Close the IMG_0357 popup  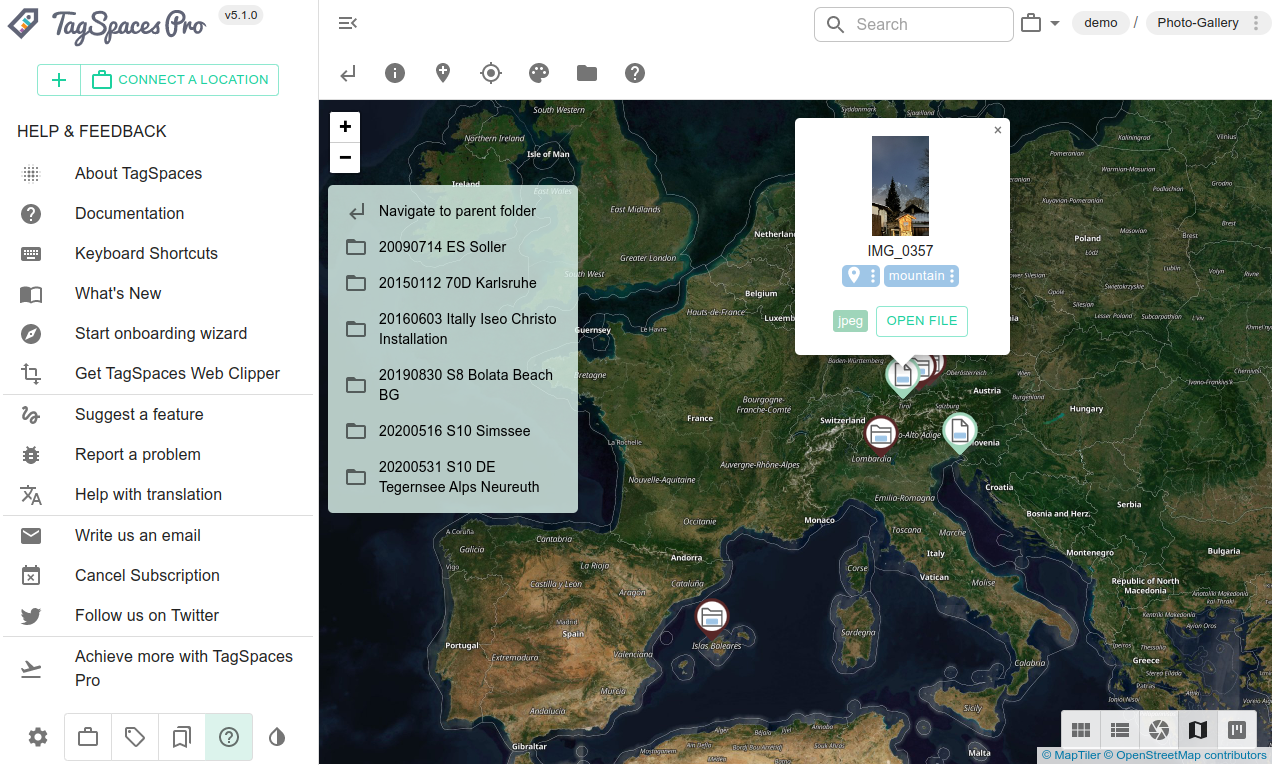[997, 130]
